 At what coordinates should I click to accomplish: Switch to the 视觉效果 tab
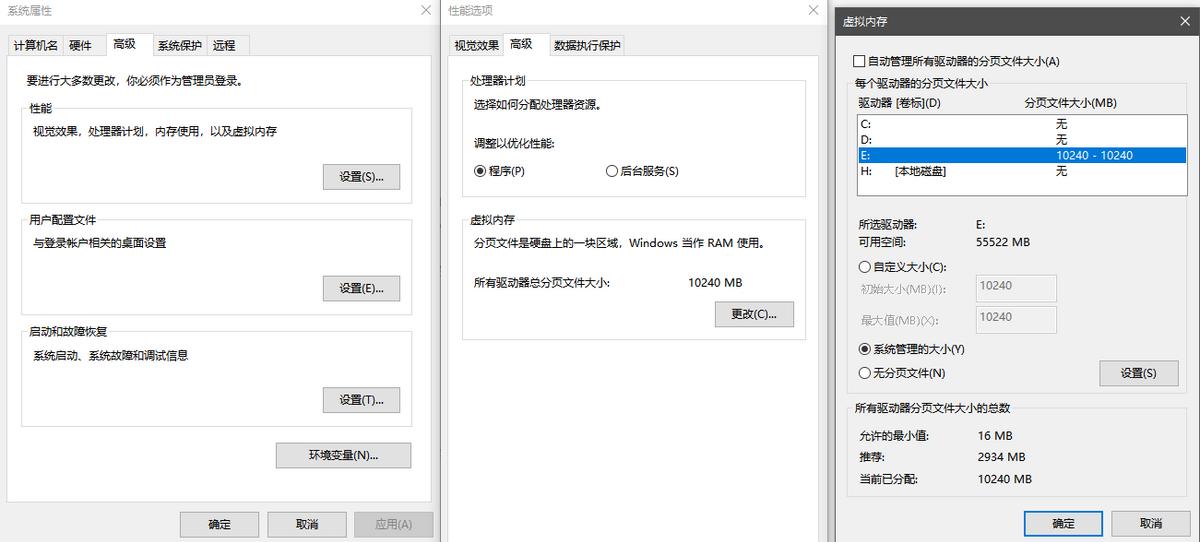[475, 45]
